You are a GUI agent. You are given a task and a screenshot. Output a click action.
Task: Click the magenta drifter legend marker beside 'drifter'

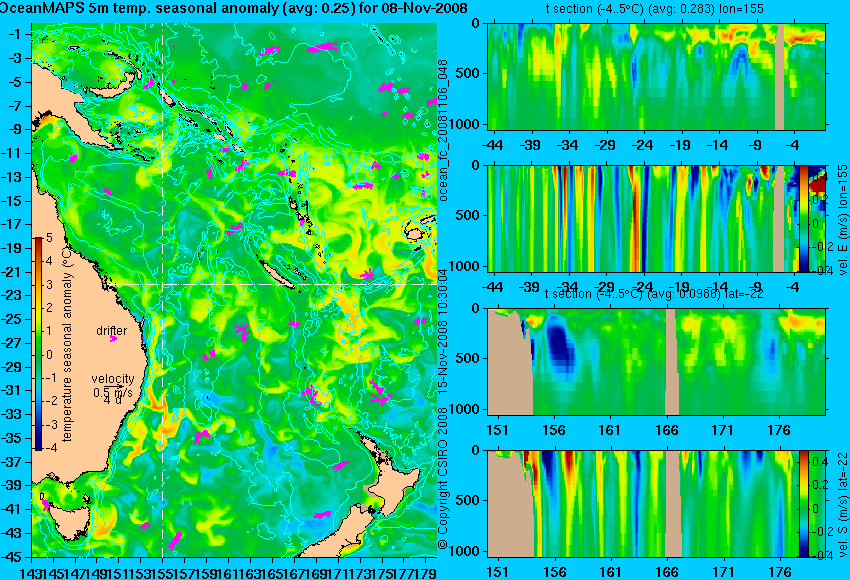(113, 339)
